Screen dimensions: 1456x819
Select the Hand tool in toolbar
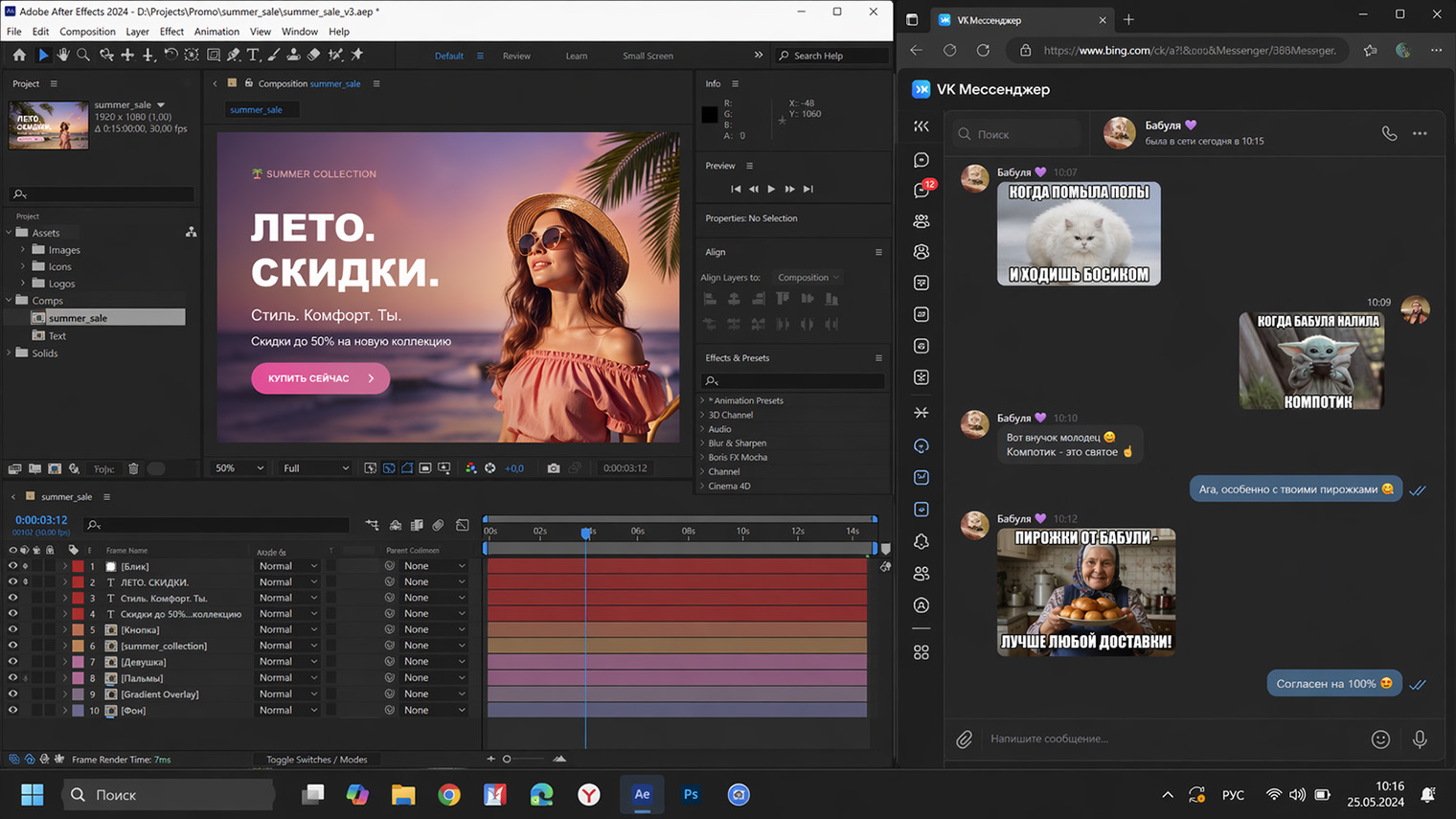click(63, 56)
